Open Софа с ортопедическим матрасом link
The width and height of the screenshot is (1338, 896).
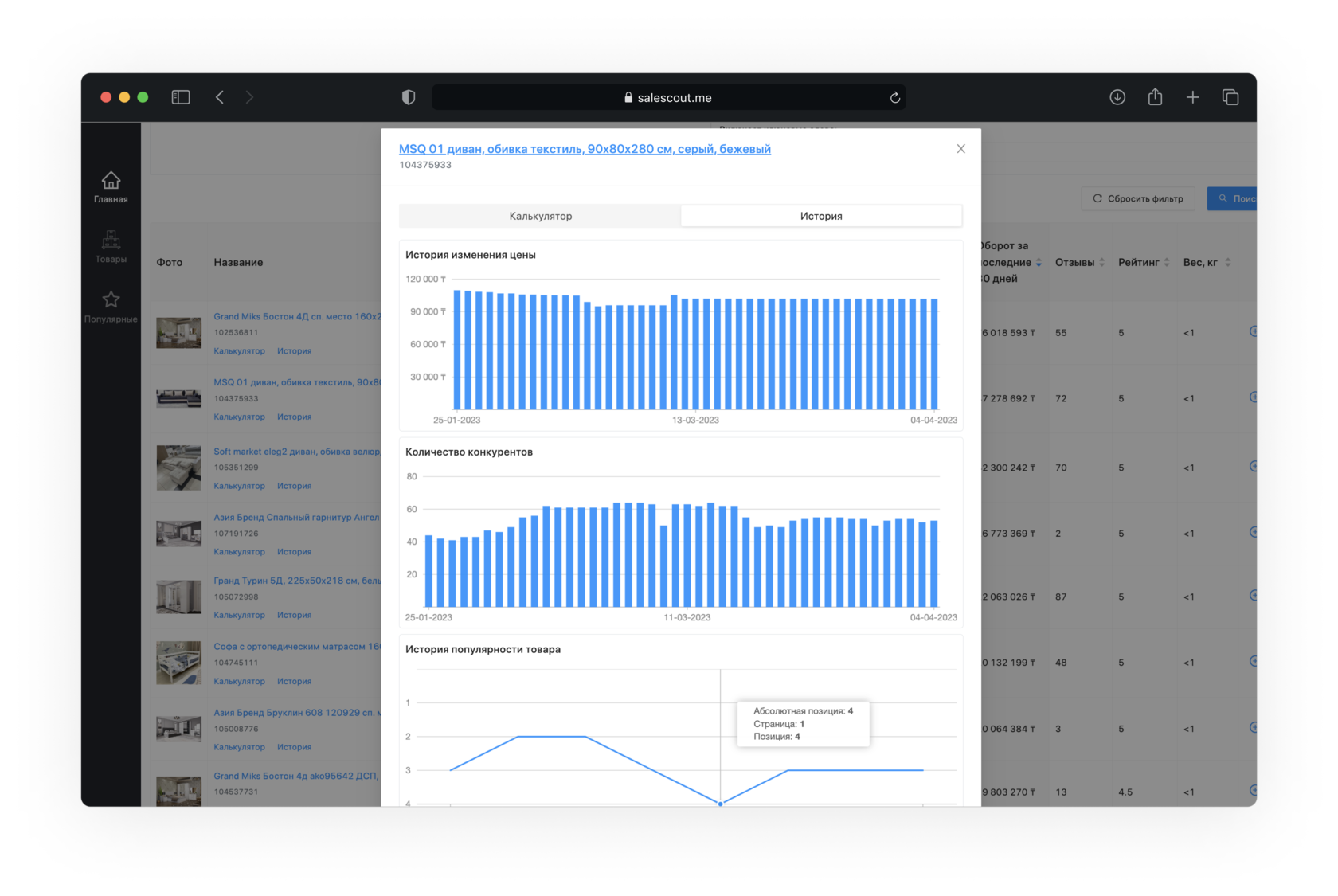297,647
